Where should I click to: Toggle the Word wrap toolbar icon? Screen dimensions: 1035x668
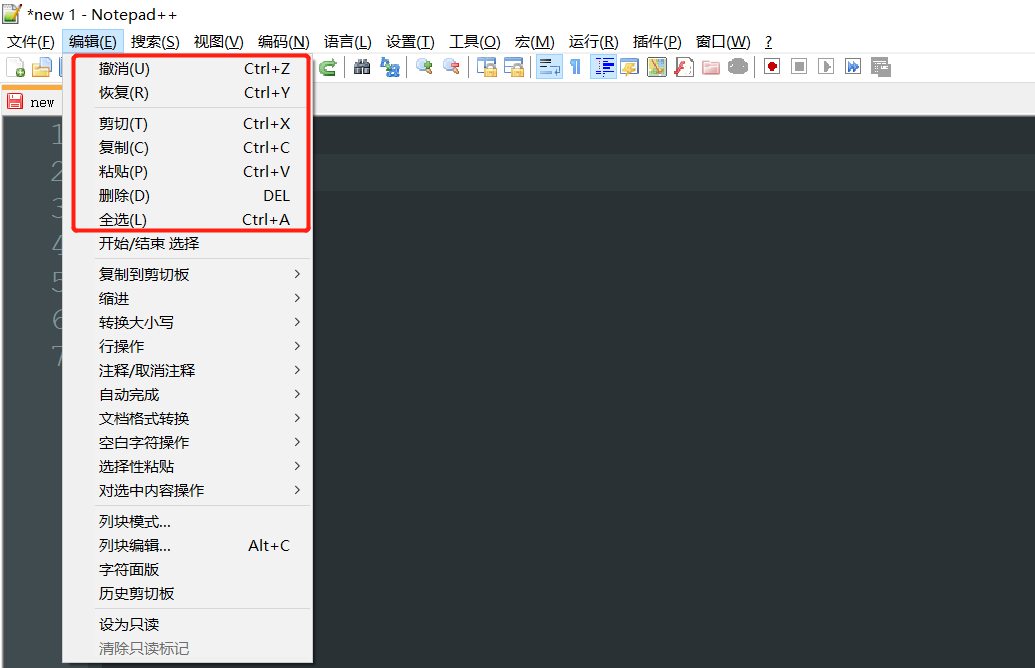coord(549,67)
